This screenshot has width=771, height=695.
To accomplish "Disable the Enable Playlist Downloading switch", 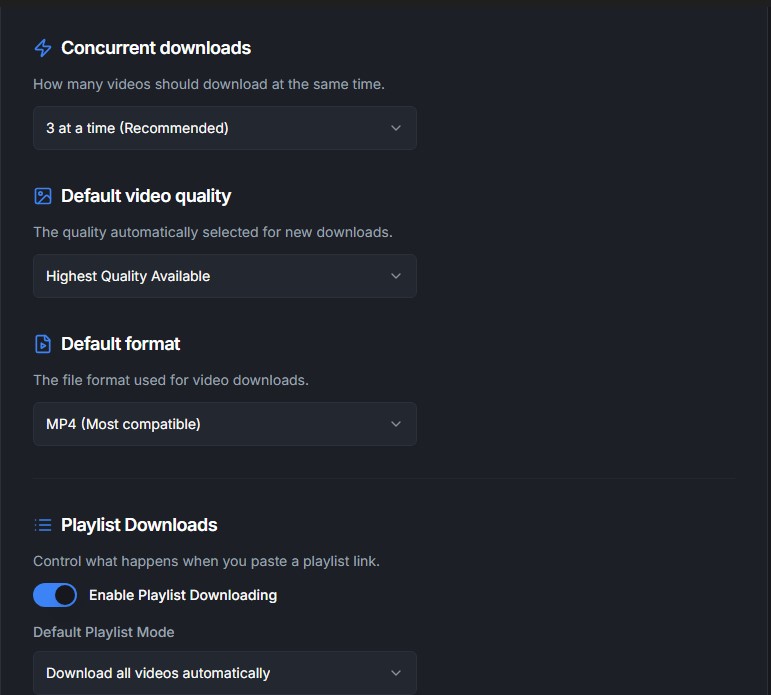I will click(x=55, y=595).
